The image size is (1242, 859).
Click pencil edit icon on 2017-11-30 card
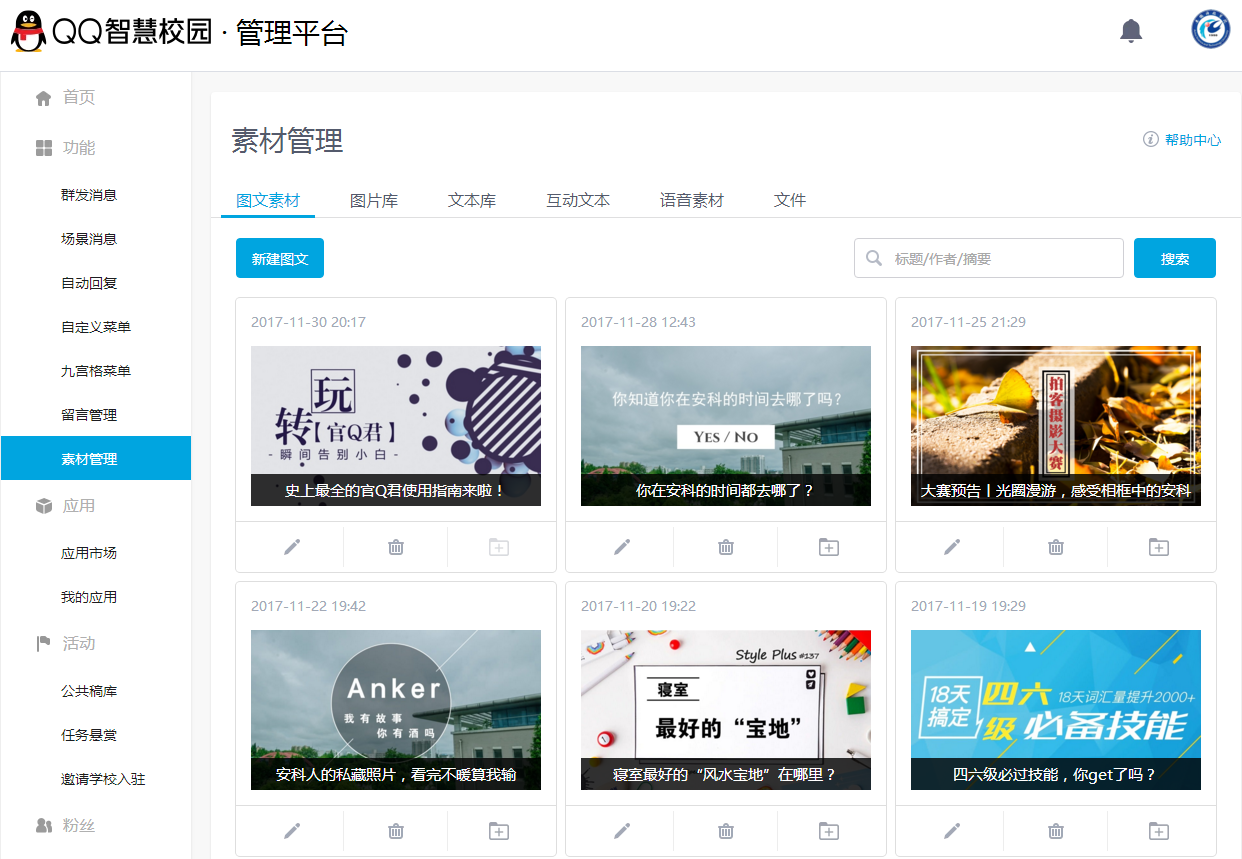tap(292, 547)
